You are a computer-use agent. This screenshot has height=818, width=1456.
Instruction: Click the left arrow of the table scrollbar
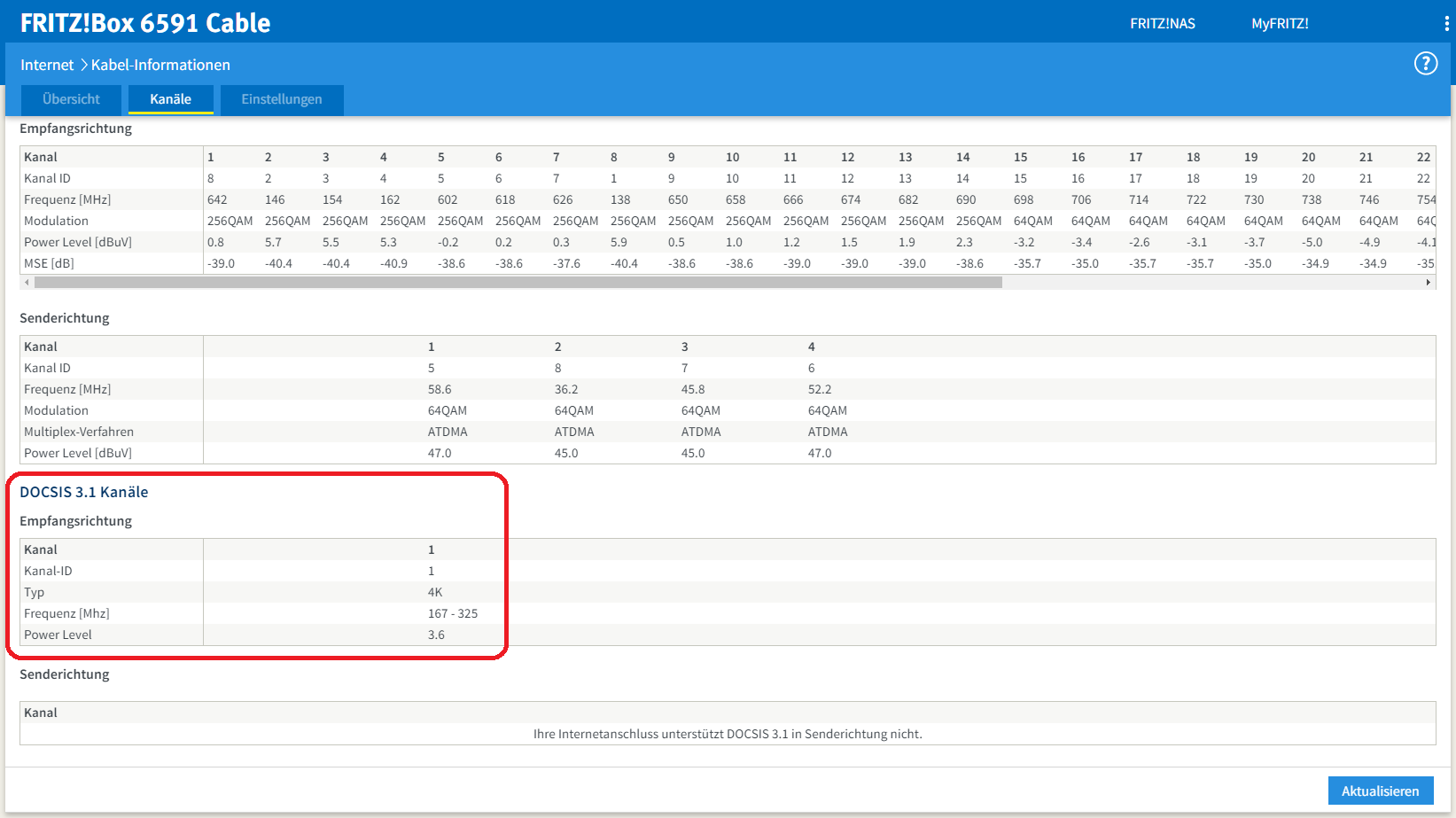click(27, 282)
